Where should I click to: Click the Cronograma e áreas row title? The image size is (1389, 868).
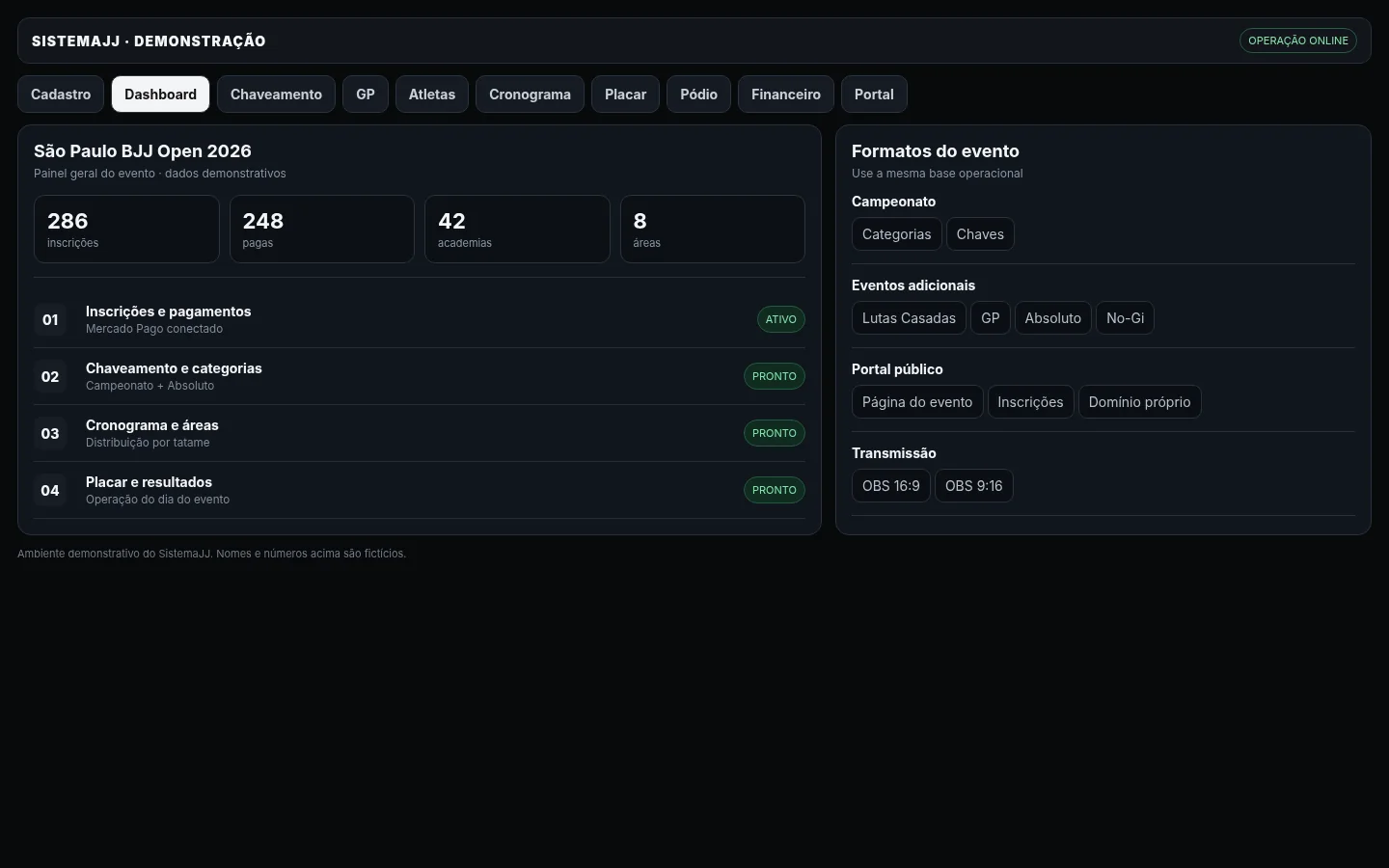pyautogui.click(x=152, y=425)
